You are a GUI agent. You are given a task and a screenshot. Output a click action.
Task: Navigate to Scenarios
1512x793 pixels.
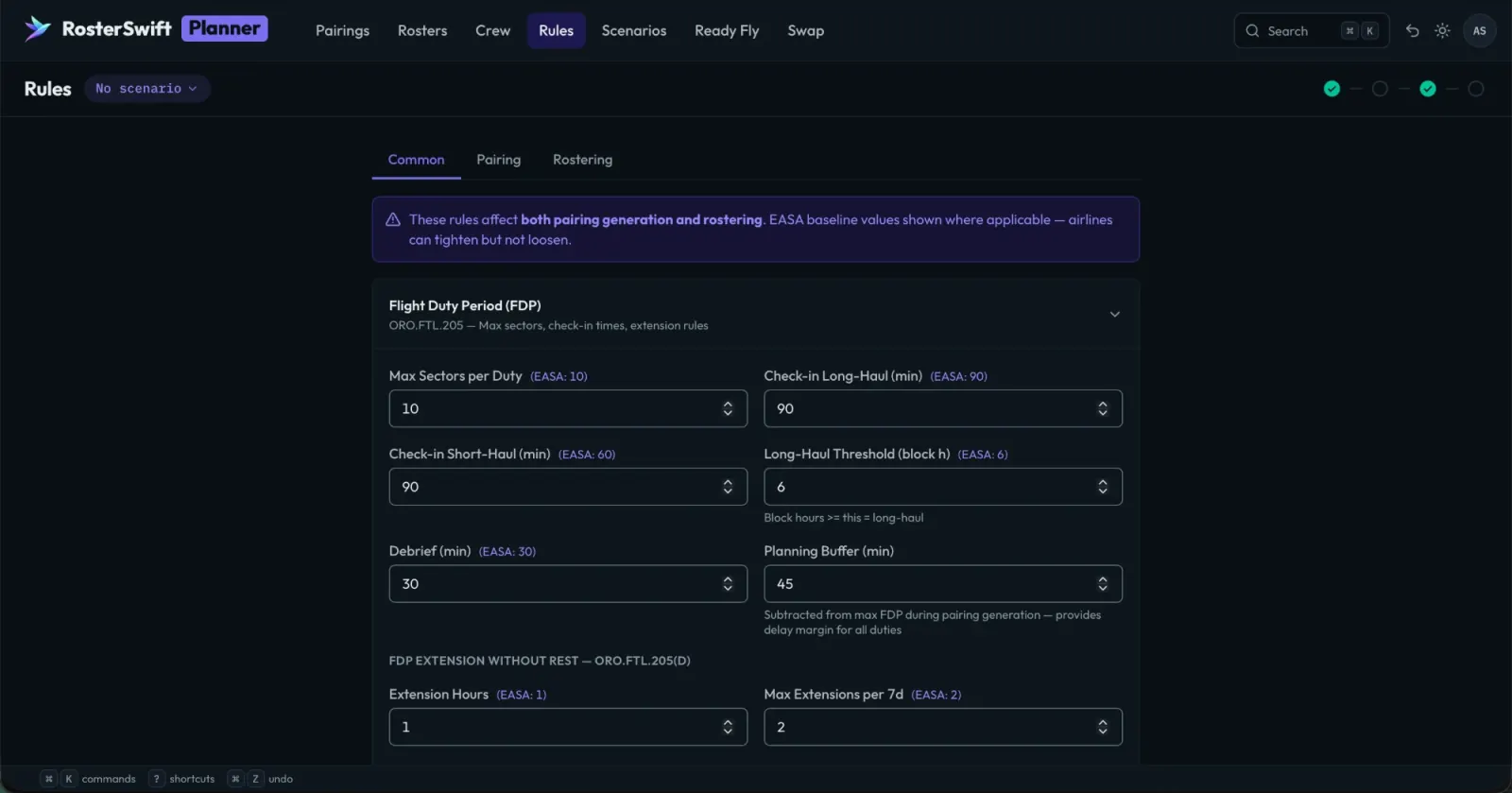click(634, 30)
